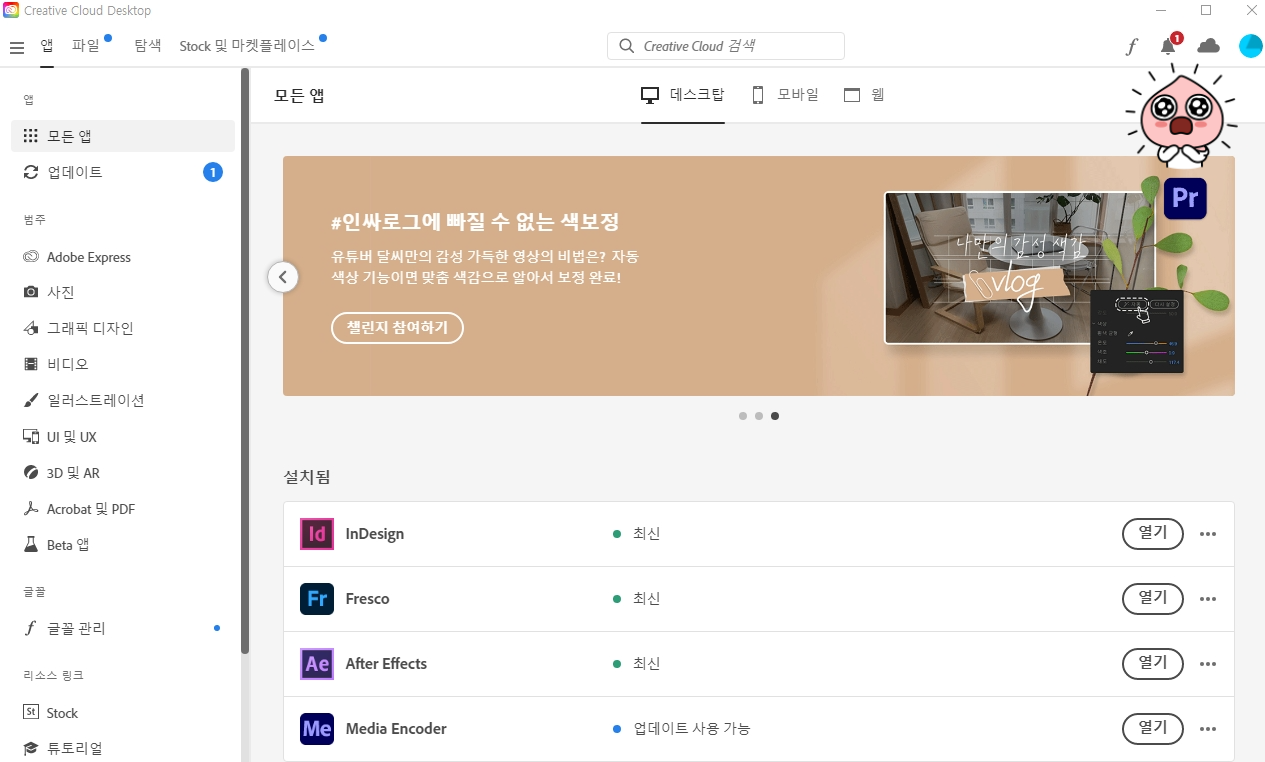Image resolution: width=1265 pixels, height=762 pixels.
Task: Switch to the 탐색 top tab
Action: [x=147, y=46]
